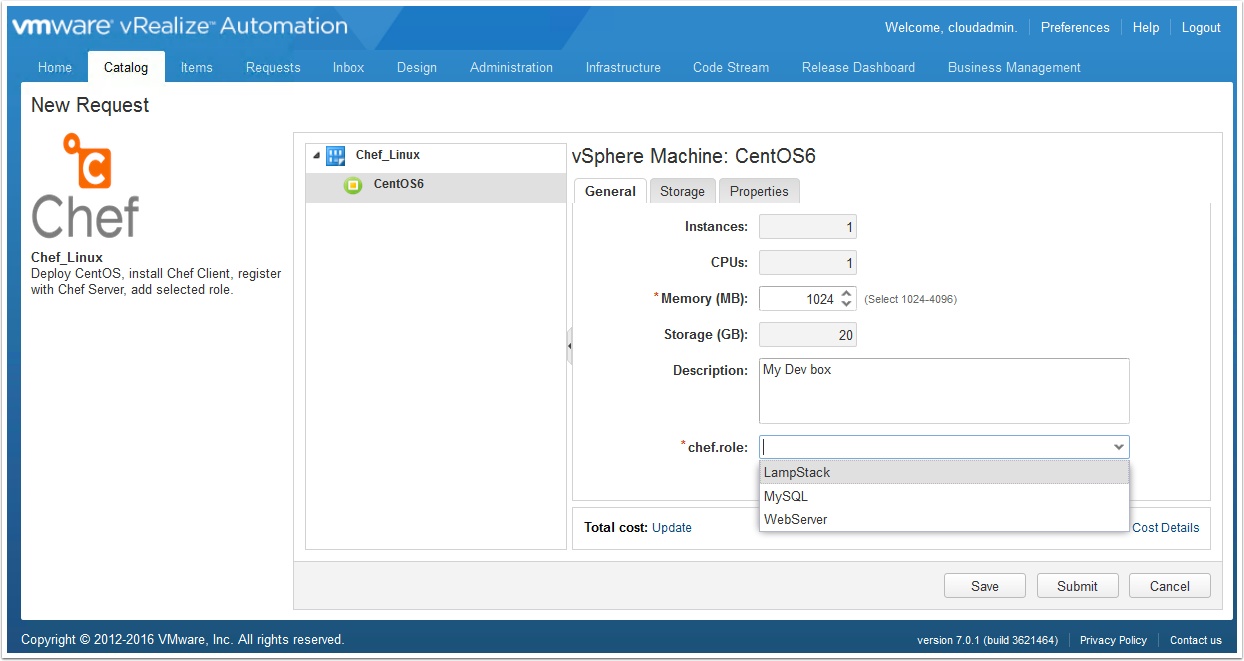This screenshot has height=661, width=1244.
Task: Collapse the left tree panel with splitter arrow
Action: 569,346
